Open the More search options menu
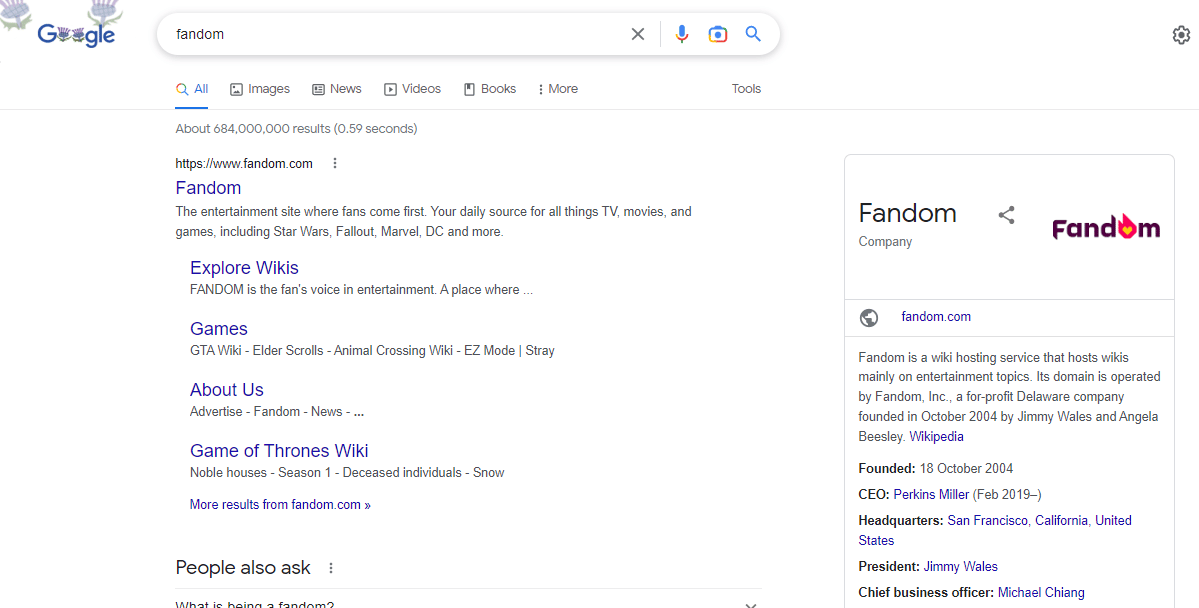Viewport: 1199px width, 608px height. pyautogui.click(x=557, y=89)
